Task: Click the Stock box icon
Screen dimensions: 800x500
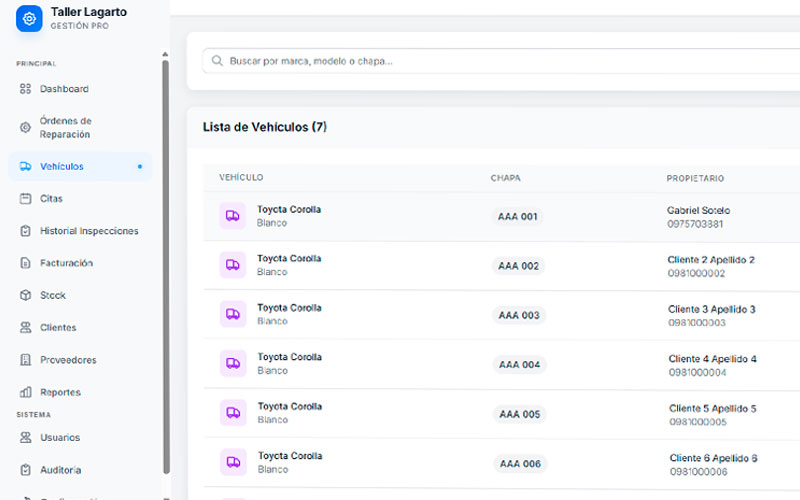Action: tap(26, 295)
